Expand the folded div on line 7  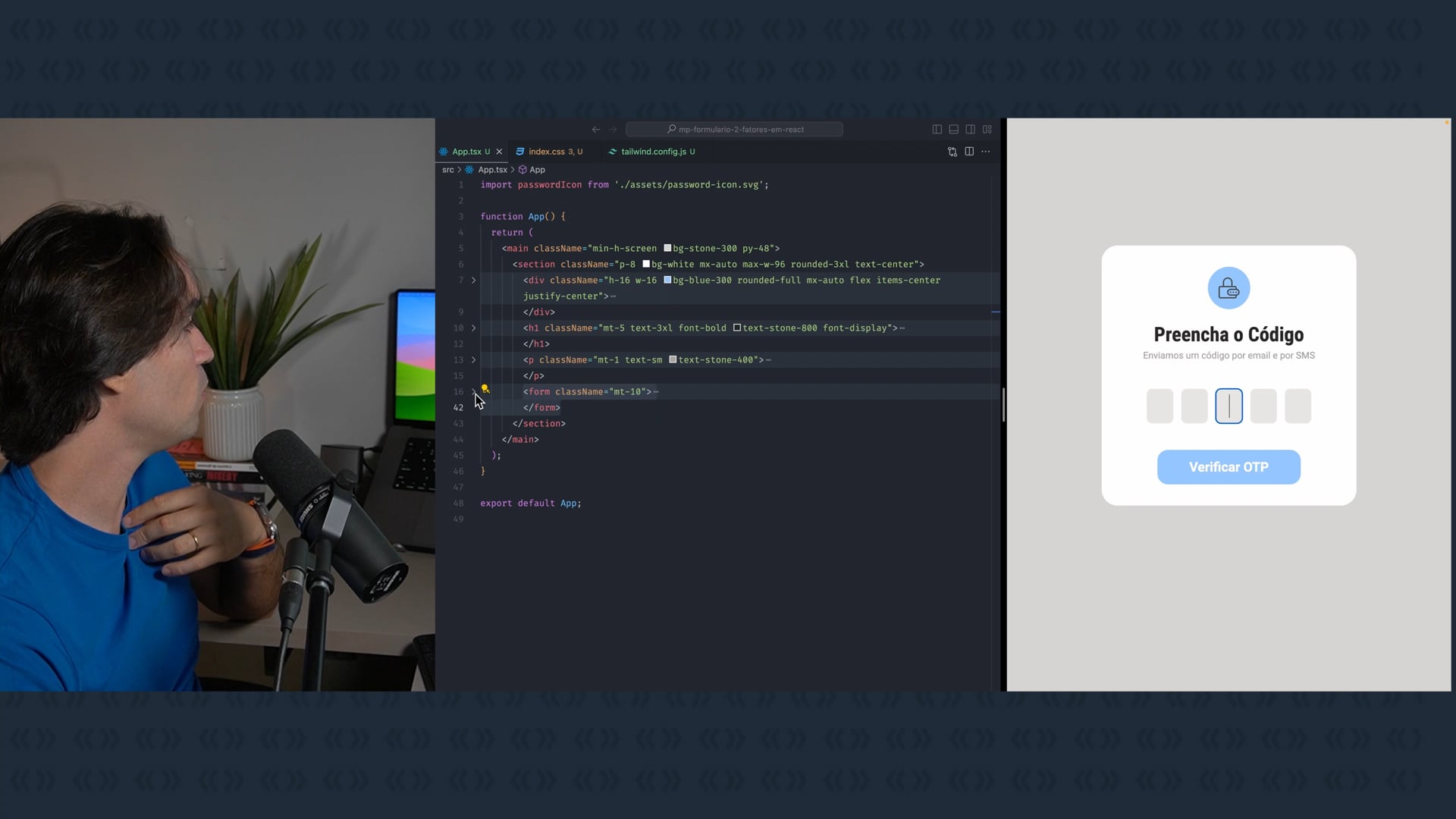click(473, 281)
